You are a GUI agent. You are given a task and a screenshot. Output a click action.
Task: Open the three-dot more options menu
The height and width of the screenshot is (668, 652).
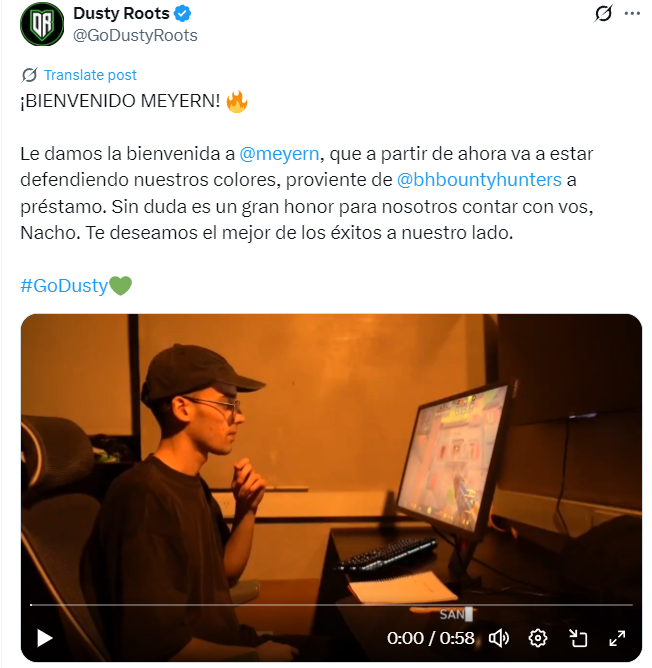pyautogui.click(x=632, y=14)
